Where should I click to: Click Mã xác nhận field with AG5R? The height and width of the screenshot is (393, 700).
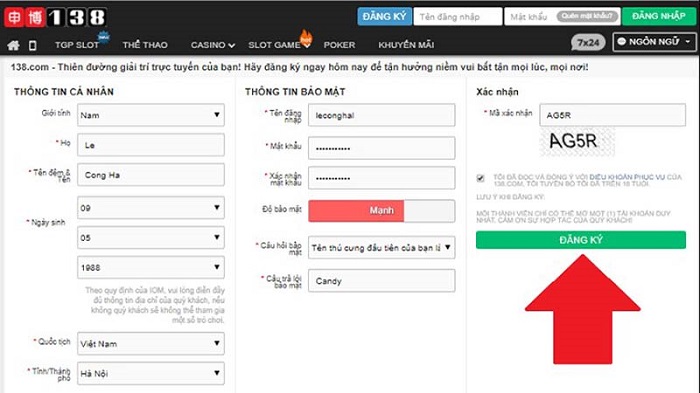click(612, 115)
